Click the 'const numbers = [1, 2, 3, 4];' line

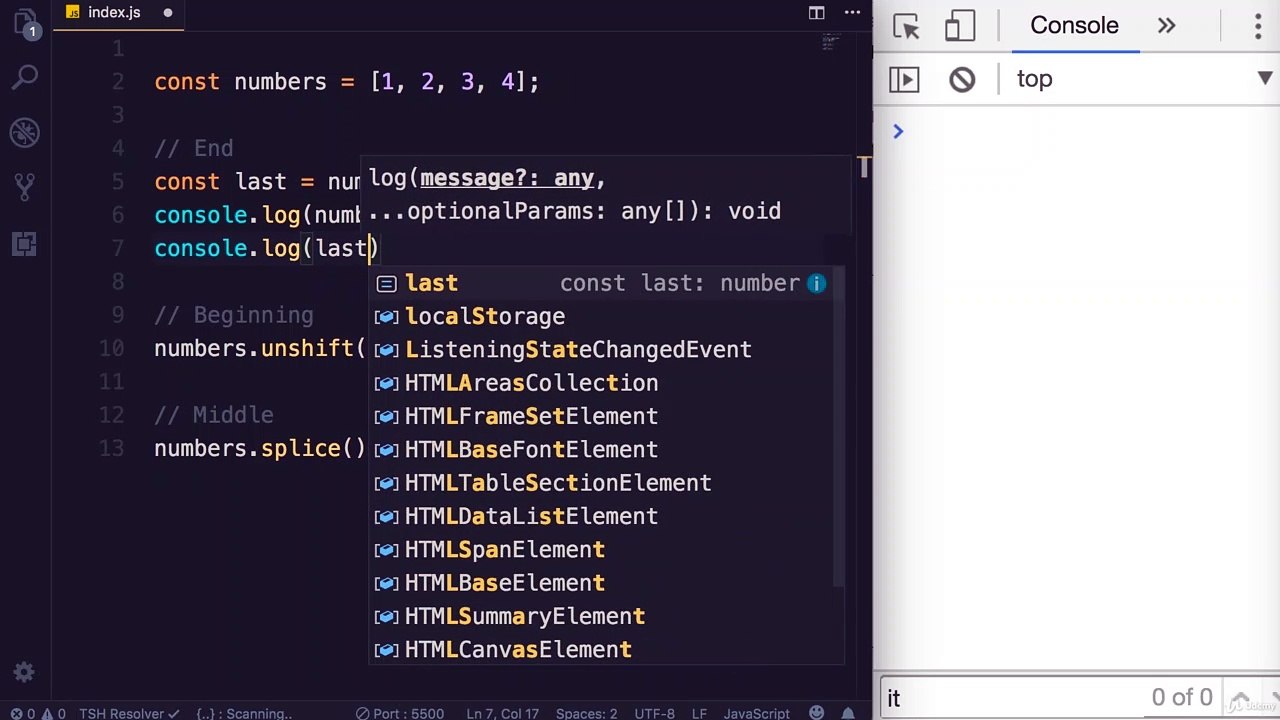point(347,82)
